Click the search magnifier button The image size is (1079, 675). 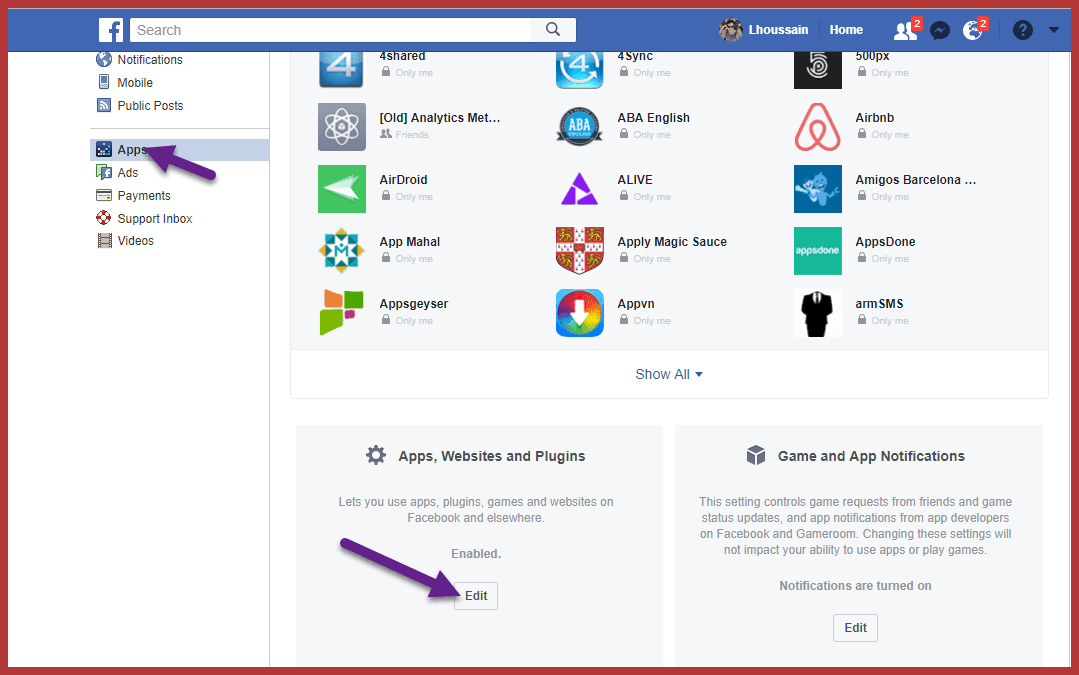pyautogui.click(x=553, y=30)
